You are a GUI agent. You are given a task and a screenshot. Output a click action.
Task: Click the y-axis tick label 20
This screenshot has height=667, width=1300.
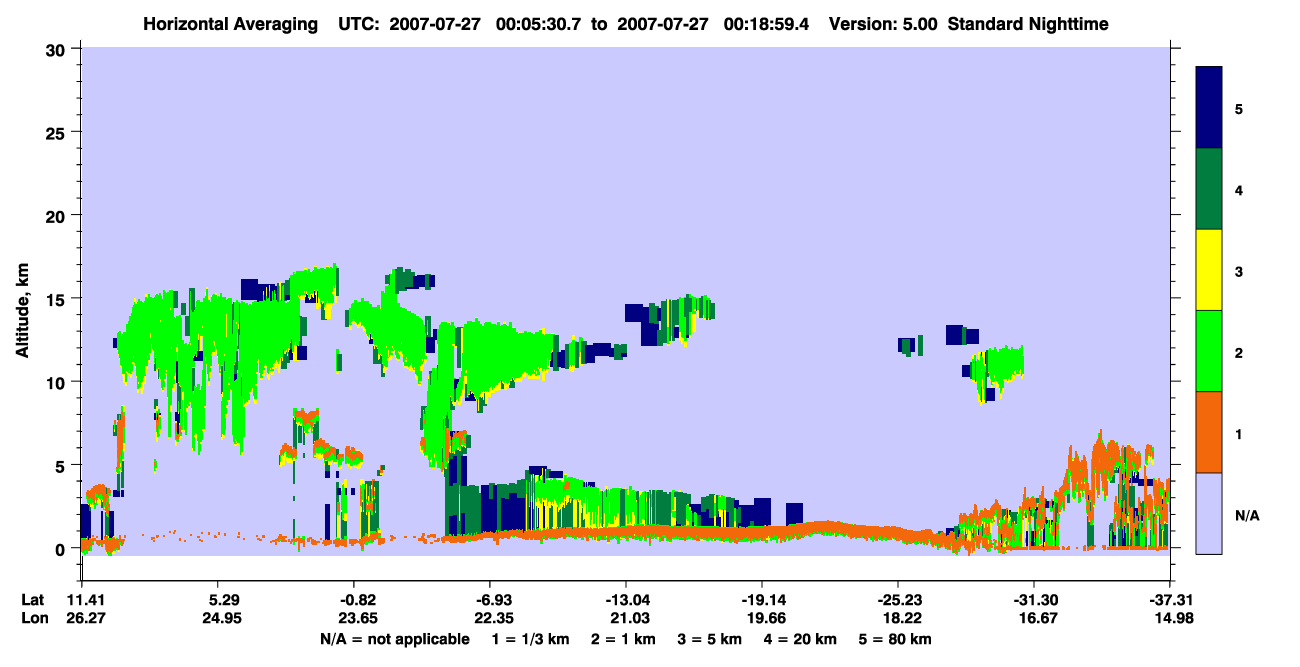pos(58,215)
